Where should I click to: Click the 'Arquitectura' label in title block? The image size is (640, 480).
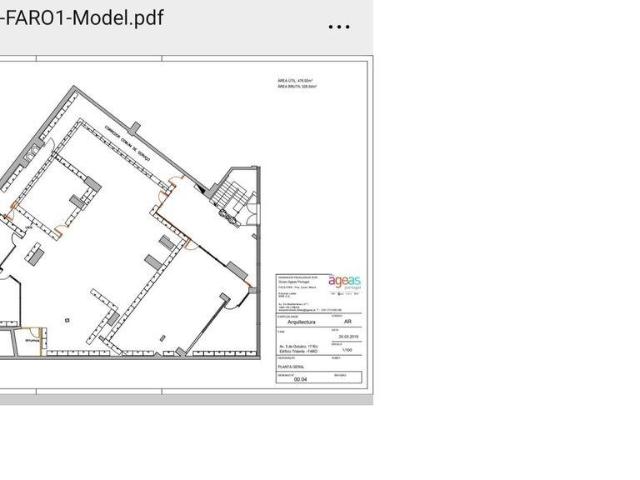301,322
